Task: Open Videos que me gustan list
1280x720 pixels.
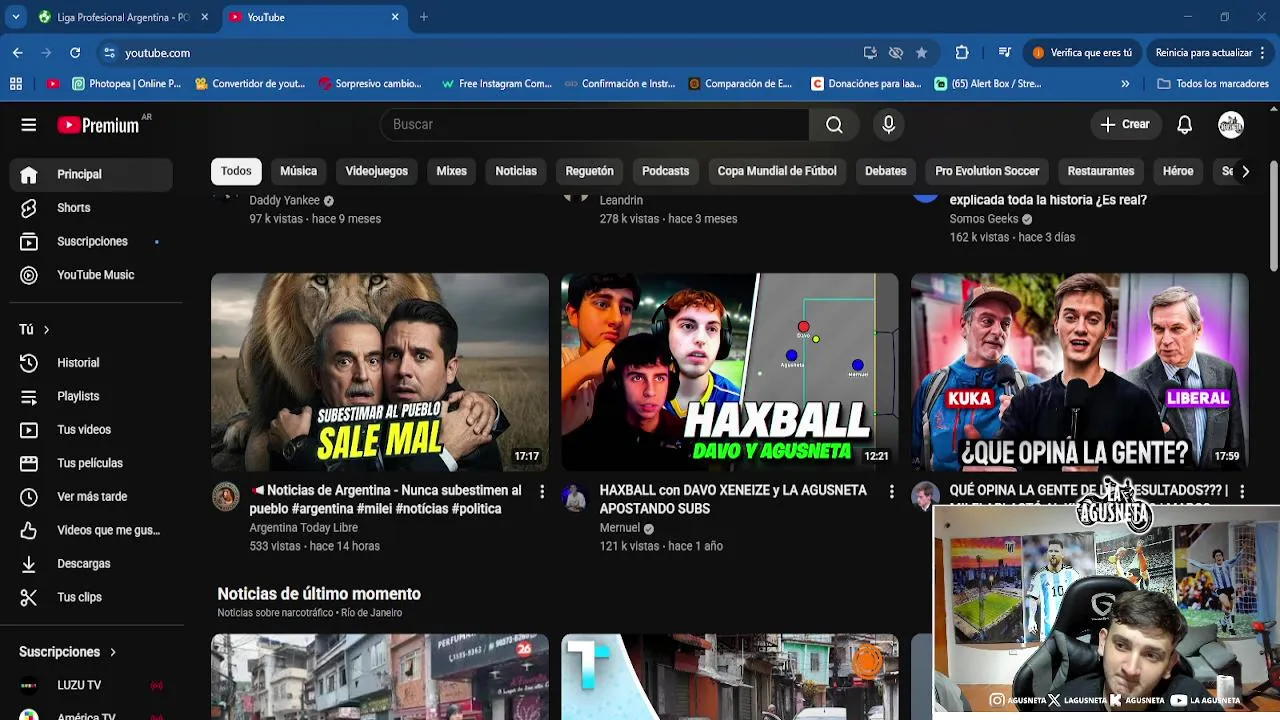Action: coord(91,530)
